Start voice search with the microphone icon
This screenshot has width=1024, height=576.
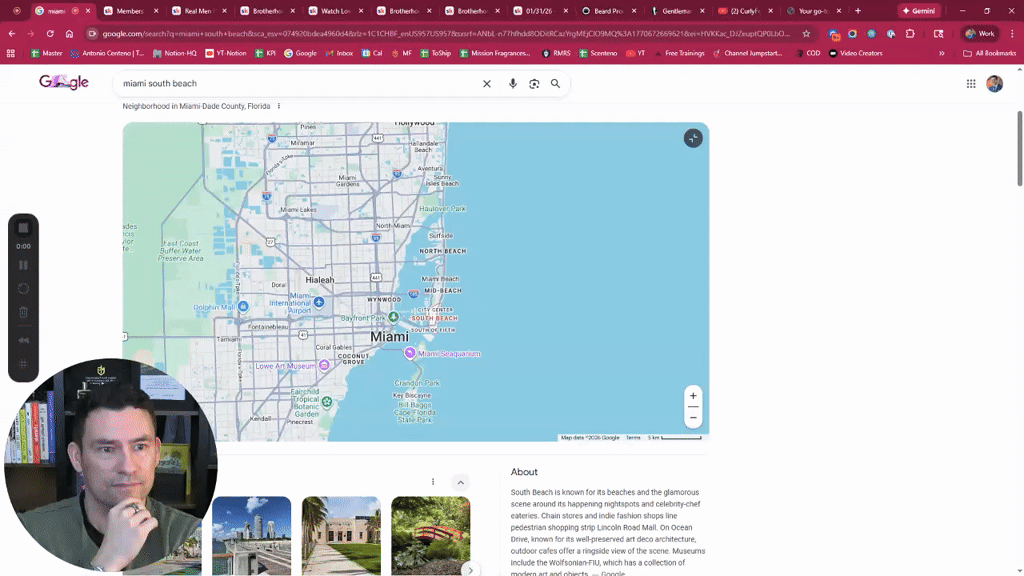(513, 84)
